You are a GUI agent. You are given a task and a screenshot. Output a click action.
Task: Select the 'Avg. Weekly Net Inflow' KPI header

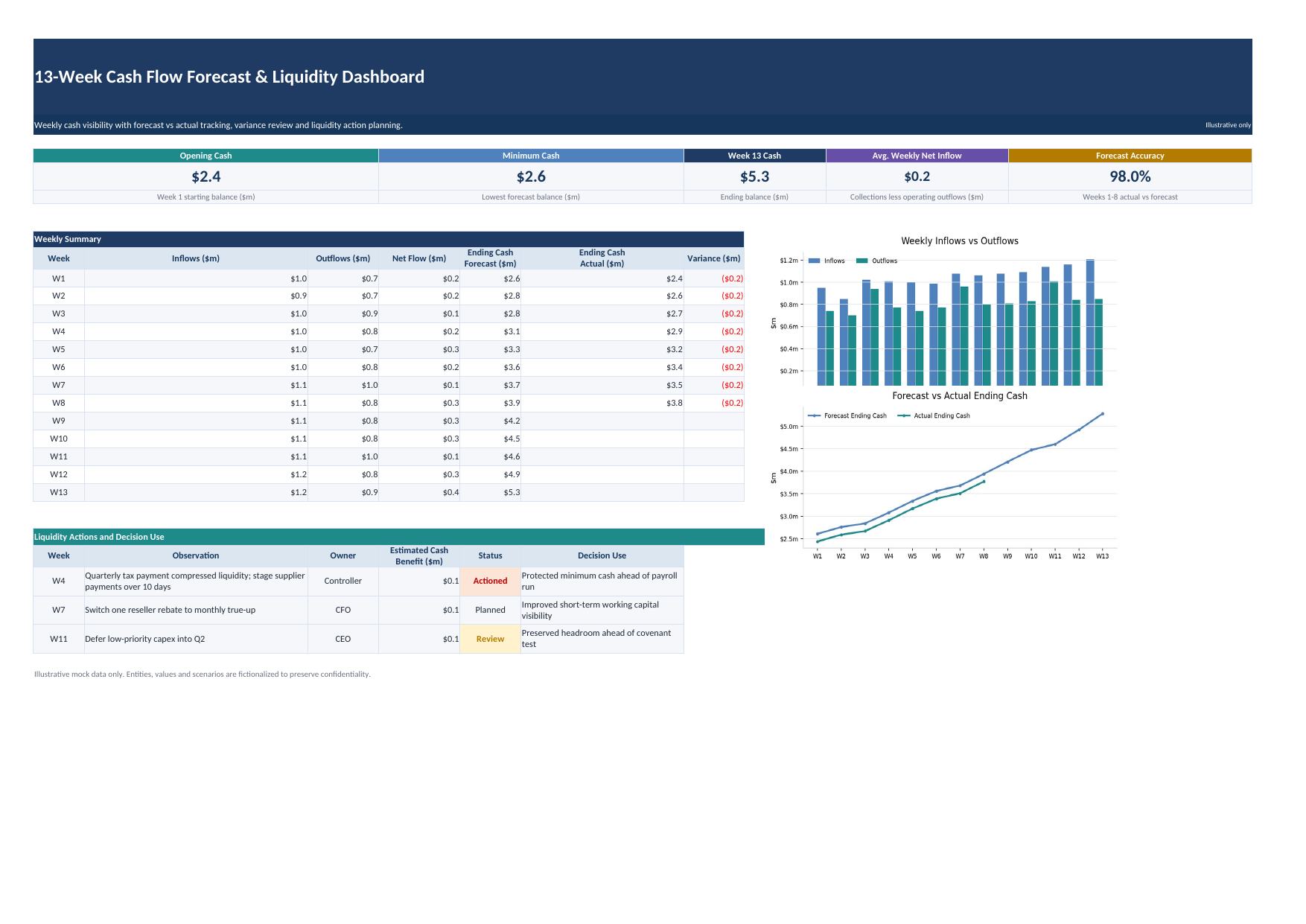(917, 156)
